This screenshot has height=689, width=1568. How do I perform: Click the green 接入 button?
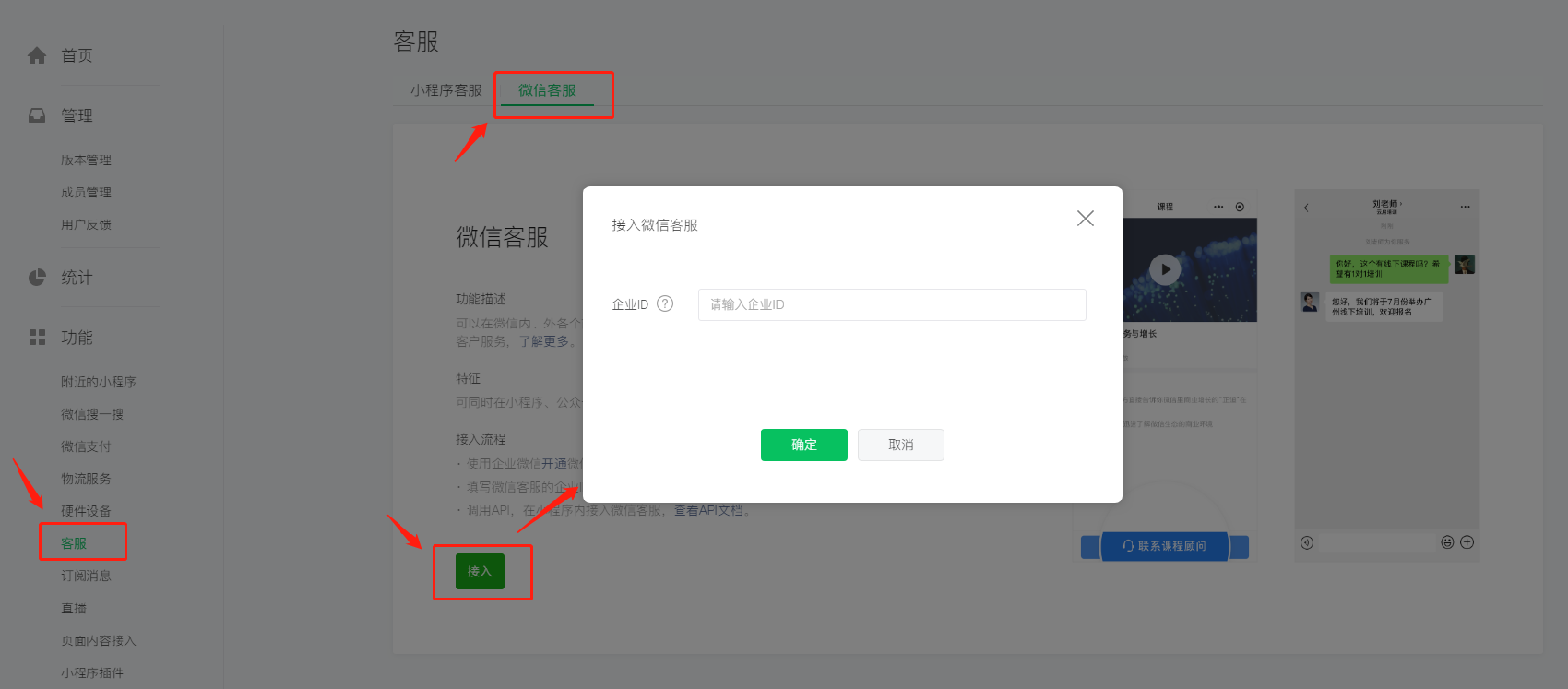480,572
